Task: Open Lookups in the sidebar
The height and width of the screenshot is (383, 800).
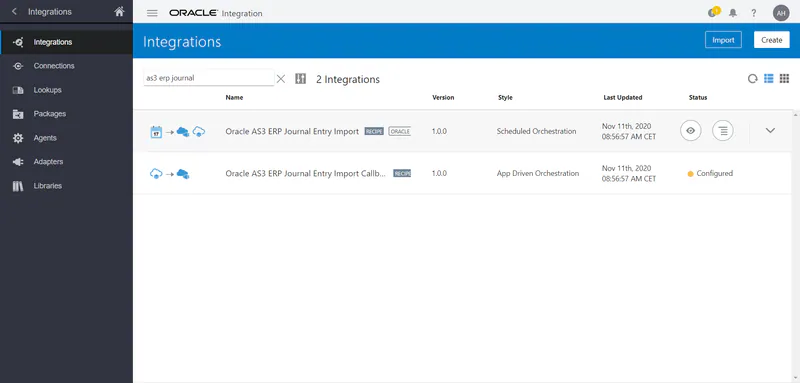Action: click(x=66, y=90)
